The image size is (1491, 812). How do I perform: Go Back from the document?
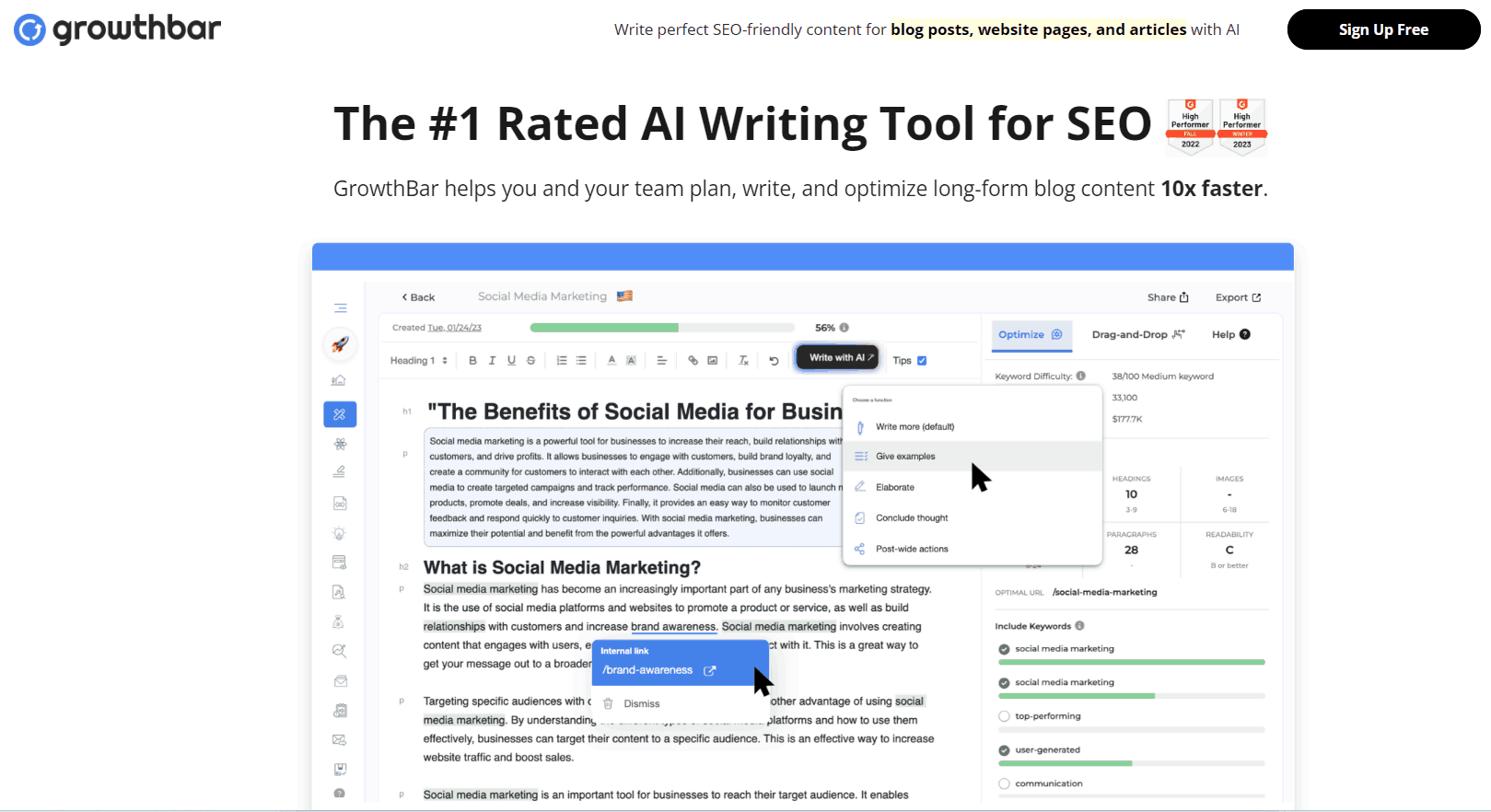click(418, 297)
